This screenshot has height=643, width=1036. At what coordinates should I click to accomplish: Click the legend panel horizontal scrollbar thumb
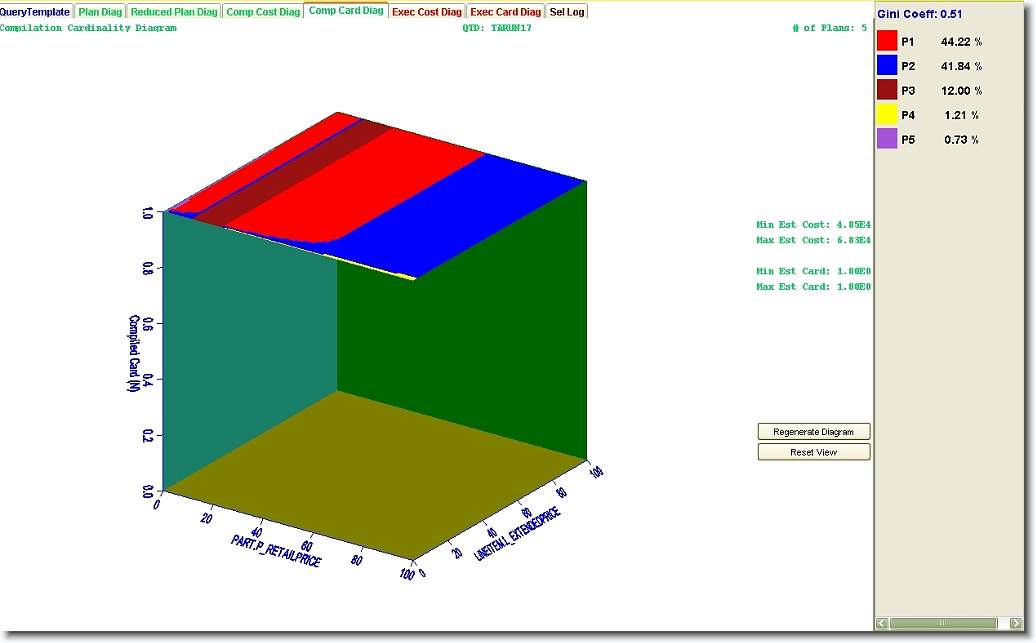942,623
